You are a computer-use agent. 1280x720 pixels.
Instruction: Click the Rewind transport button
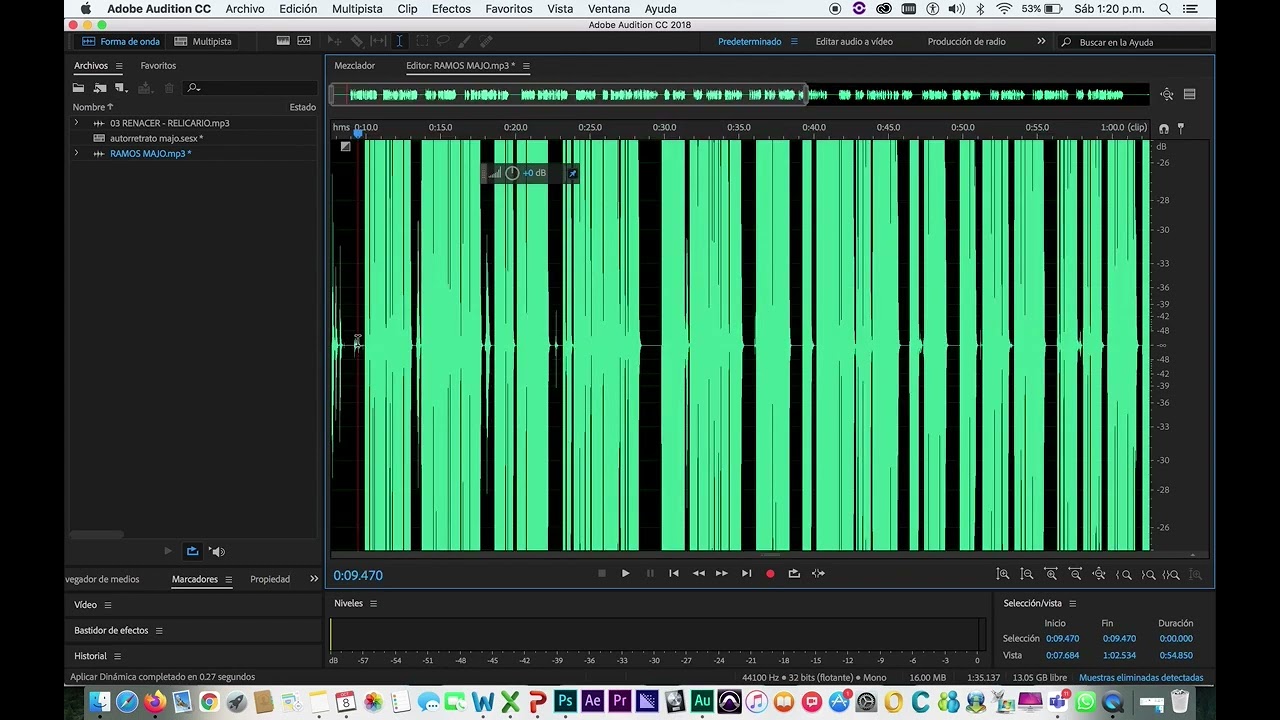[x=698, y=573]
